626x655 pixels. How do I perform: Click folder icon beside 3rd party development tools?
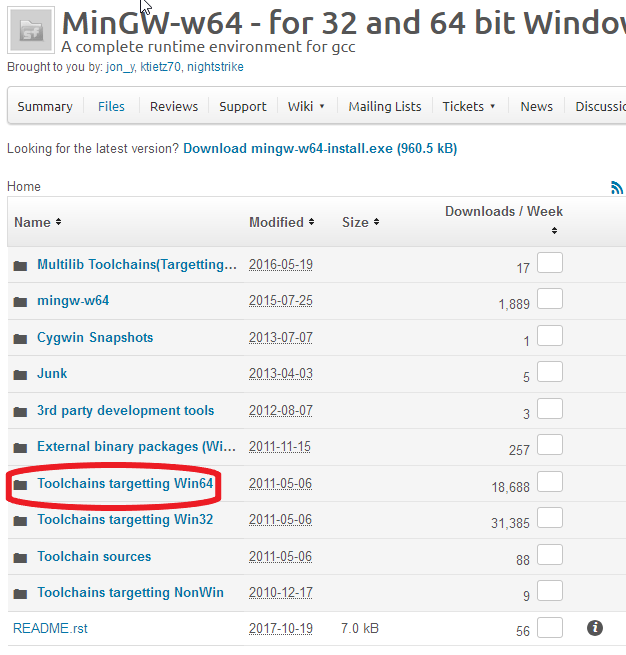point(20,411)
